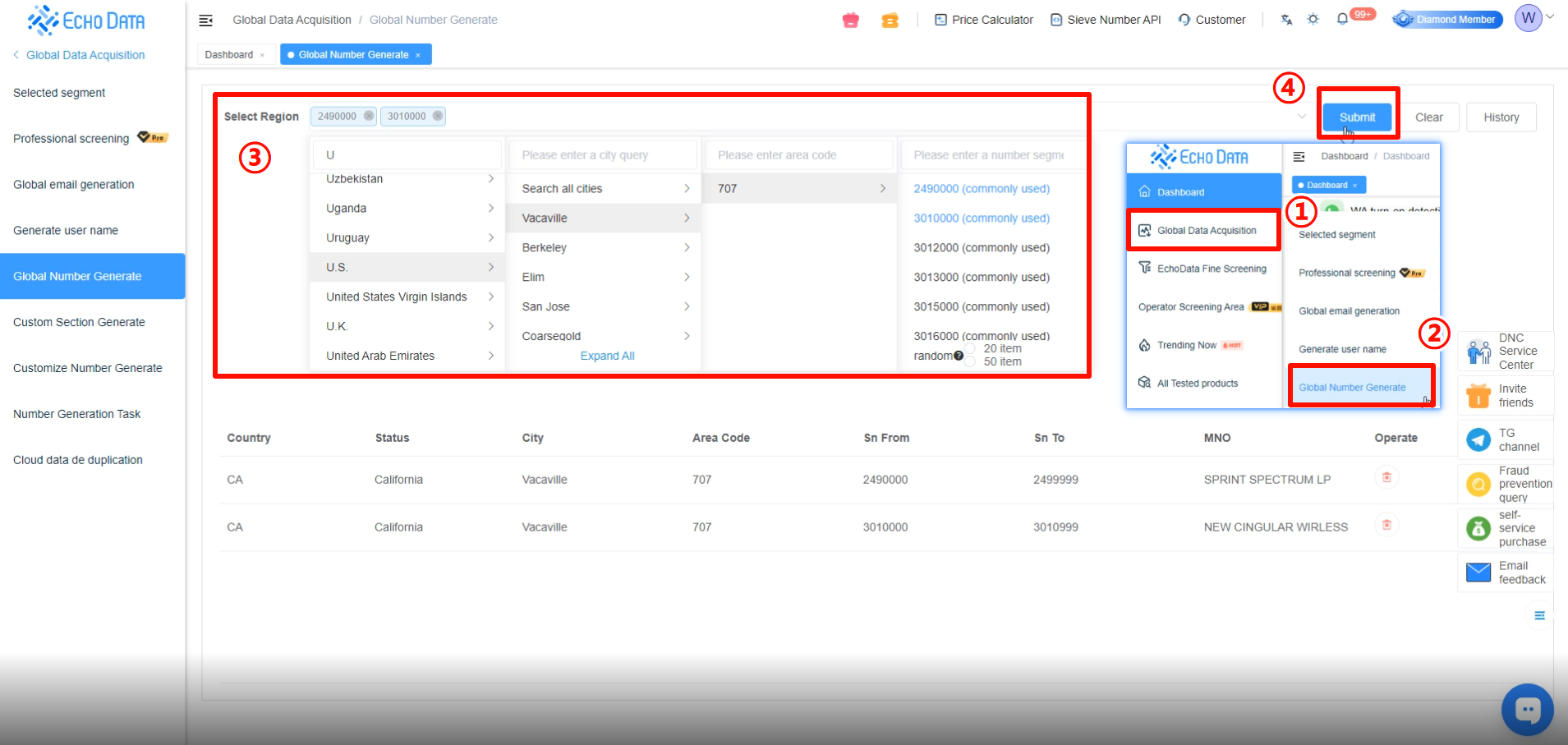Click the chat support bubble icon
The image size is (1568, 745).
(1527, 709)
